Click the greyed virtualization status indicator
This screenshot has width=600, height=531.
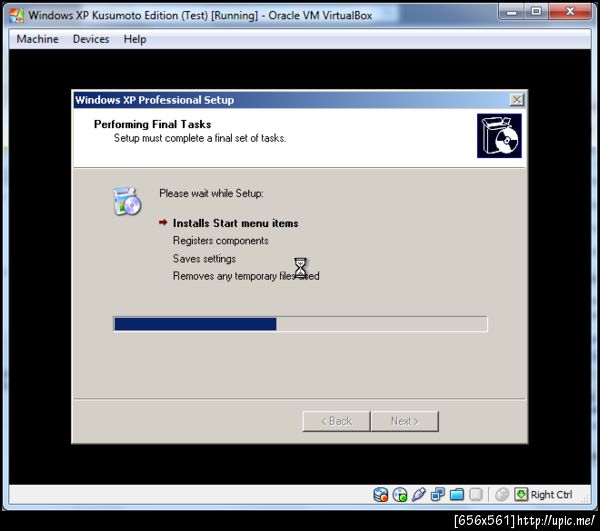coord(476,494)
